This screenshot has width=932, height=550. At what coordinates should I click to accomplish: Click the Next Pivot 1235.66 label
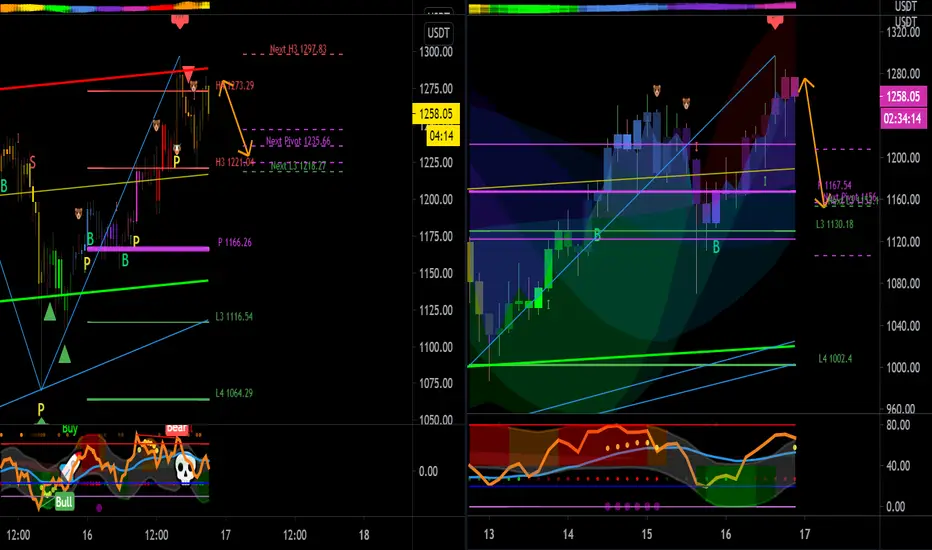point(298,141)
